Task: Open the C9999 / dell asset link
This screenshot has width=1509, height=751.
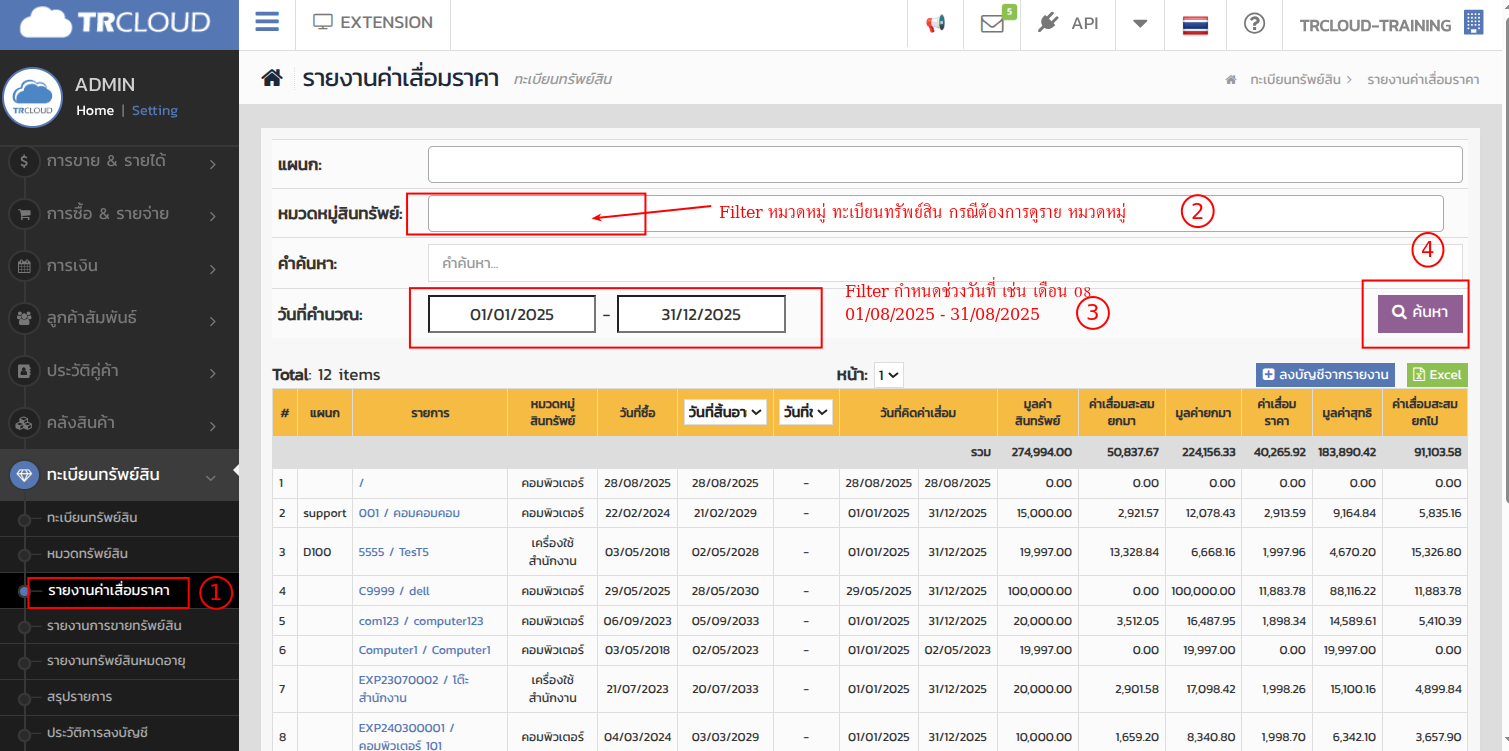Action: coord(394,591)
